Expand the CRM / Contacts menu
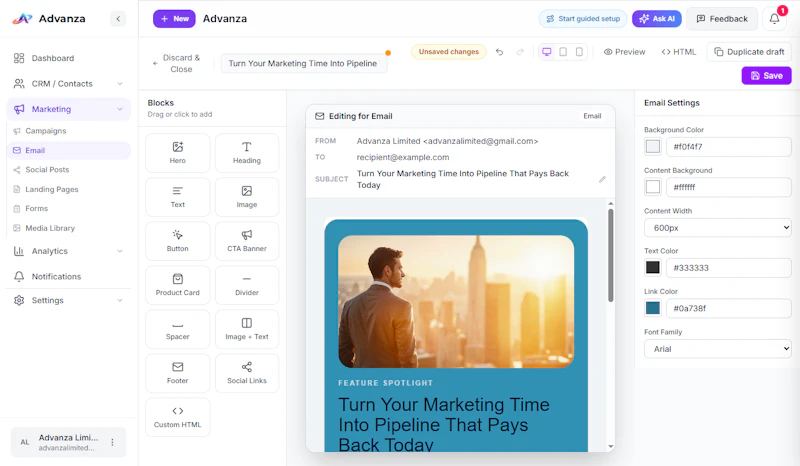This screenshot has width=800, height=466. click(69, 84)
